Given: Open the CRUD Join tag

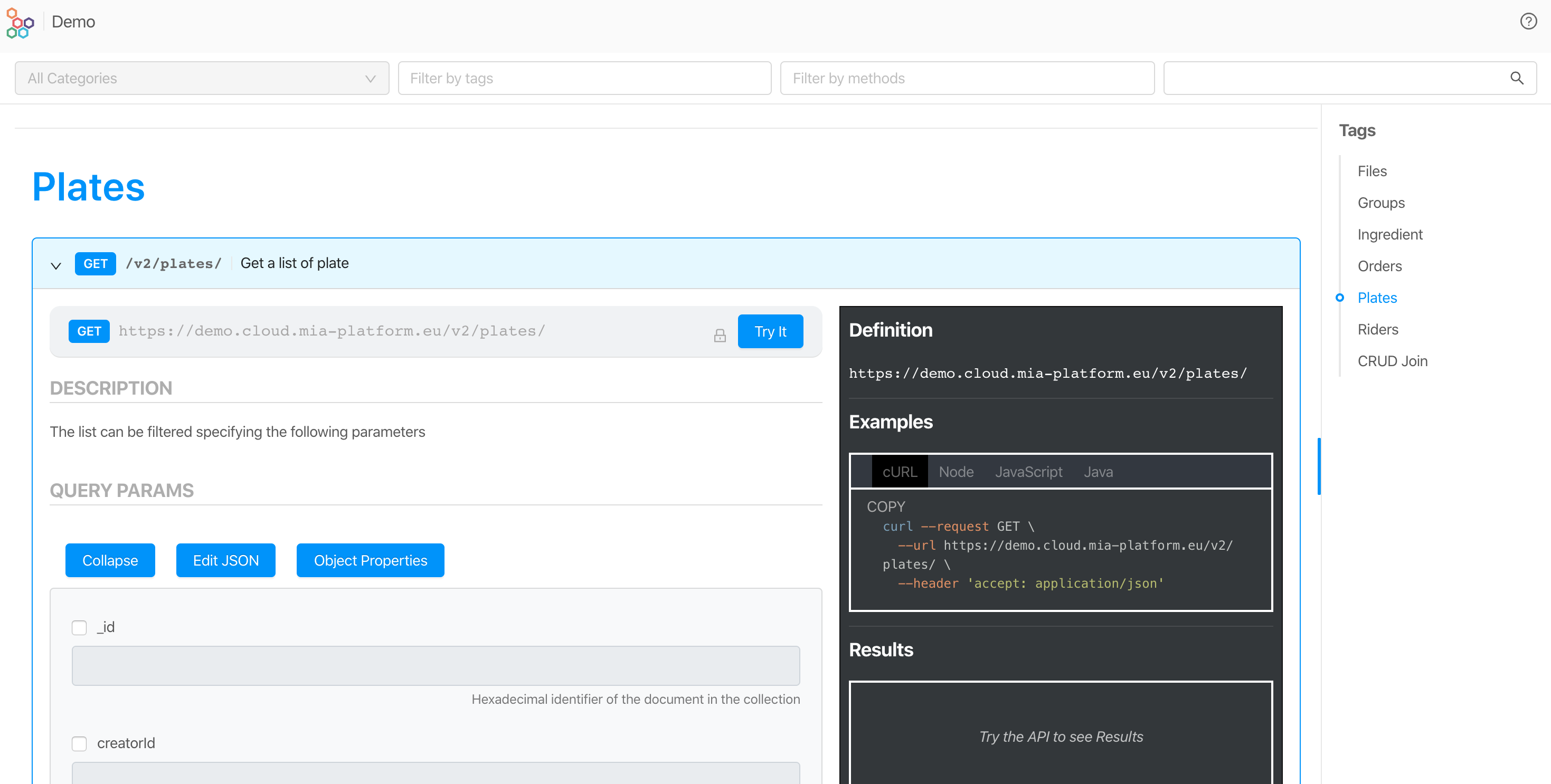Looking at the screenshot, I should 1393,361.
